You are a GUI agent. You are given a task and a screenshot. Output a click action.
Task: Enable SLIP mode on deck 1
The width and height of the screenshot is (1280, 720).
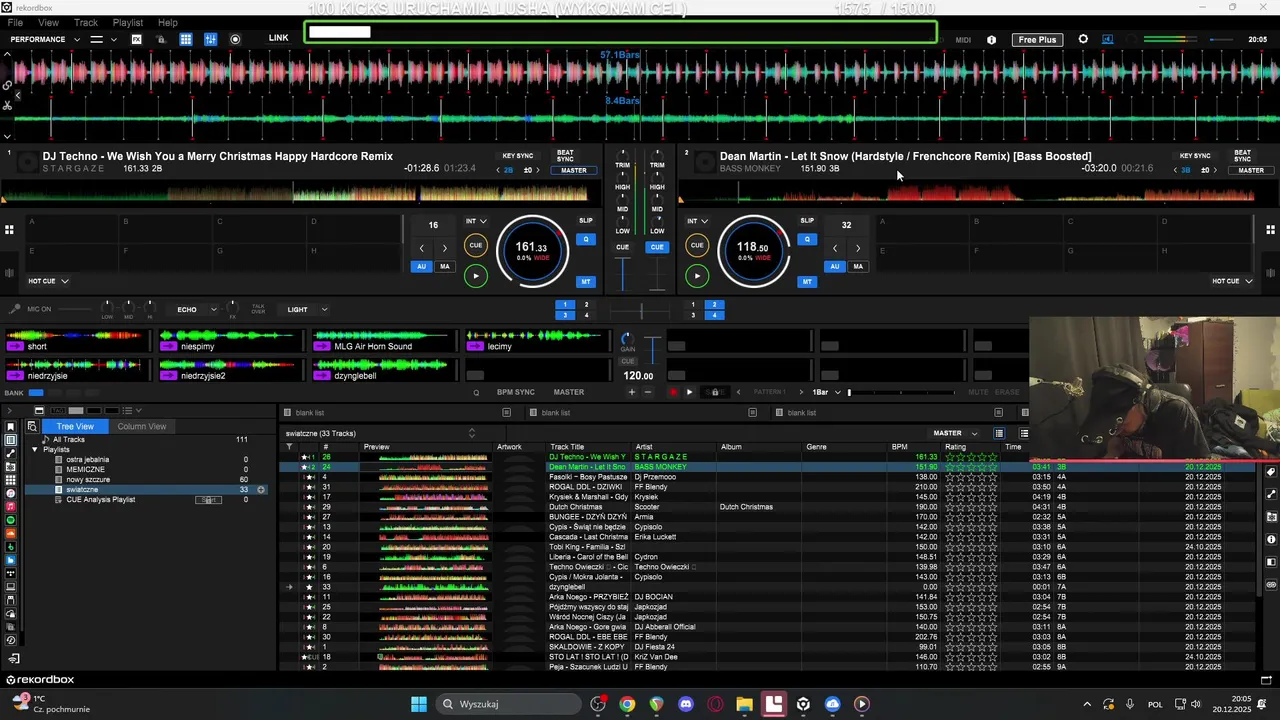586,221
